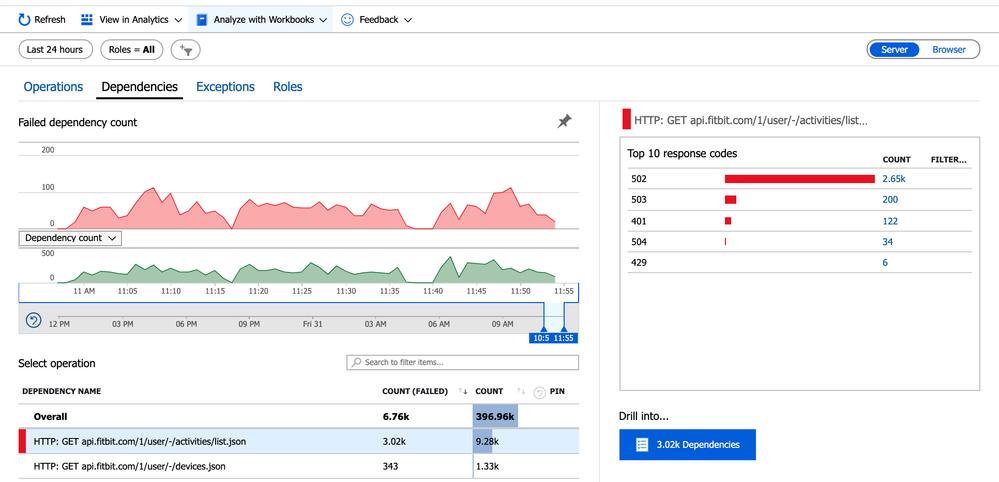Click the DEPENDENCY NAME column header
The image size is (999, 482).
(62, 392)
